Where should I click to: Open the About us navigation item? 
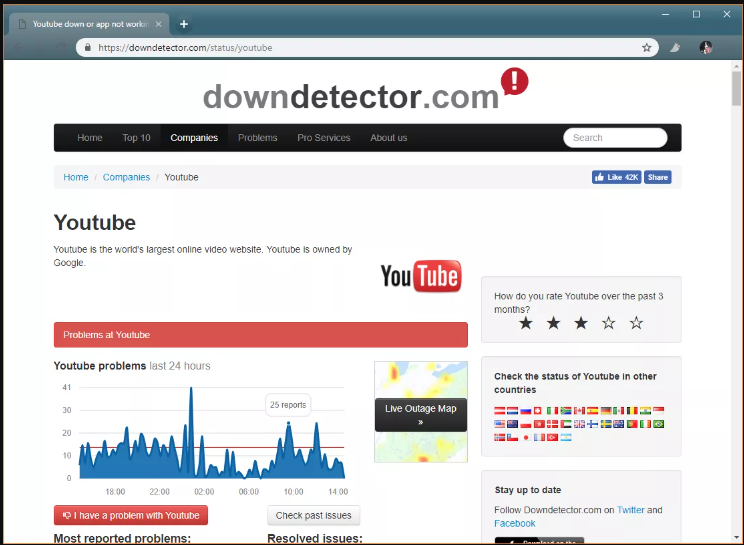tap(389, 138)
